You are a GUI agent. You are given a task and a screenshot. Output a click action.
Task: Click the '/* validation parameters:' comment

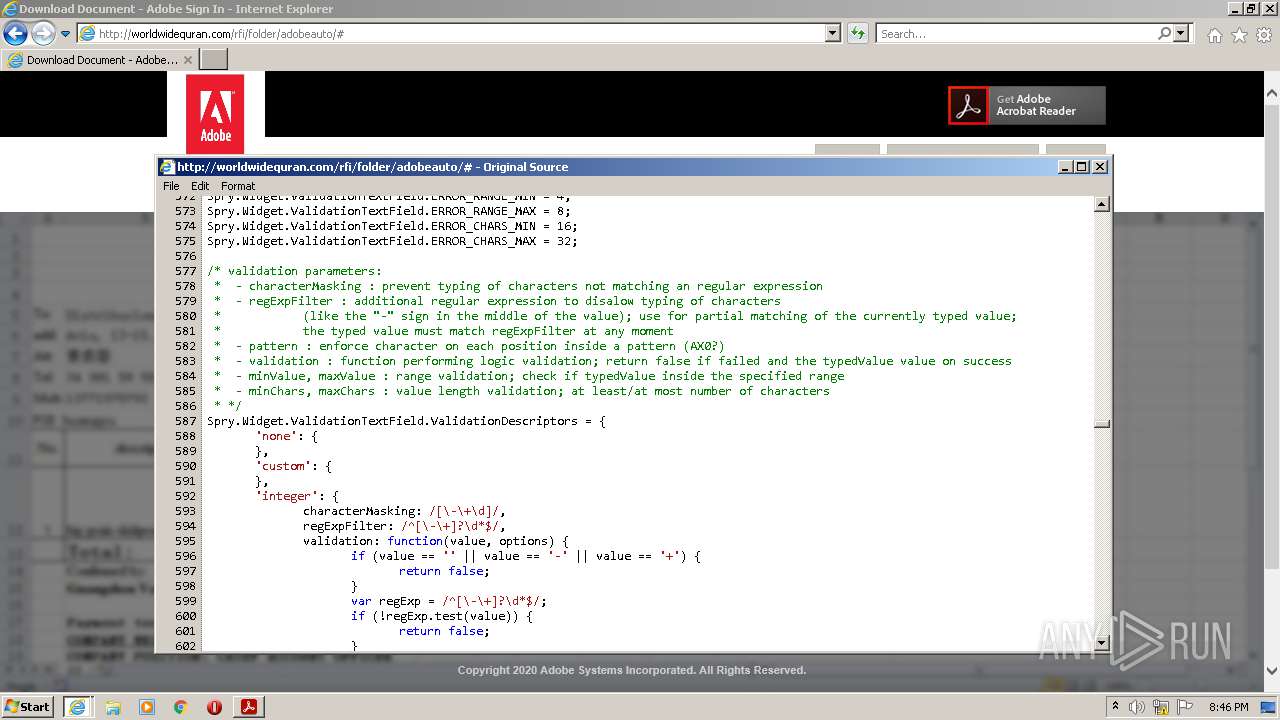click(x=294, y=271)
